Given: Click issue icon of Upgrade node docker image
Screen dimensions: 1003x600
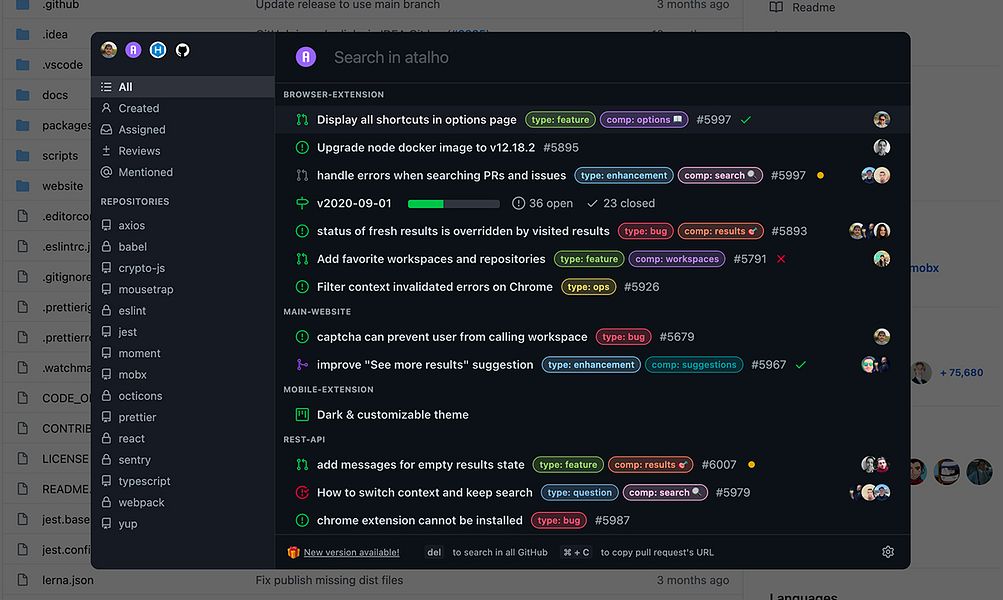Looking at the screenshot, I should [x=302, y=147].
